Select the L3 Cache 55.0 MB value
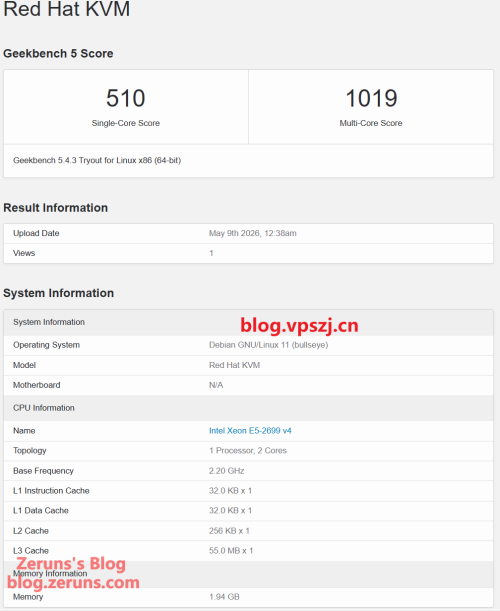Image resolution: width=500 pixels, height=611 pixels. pos(231,551)
